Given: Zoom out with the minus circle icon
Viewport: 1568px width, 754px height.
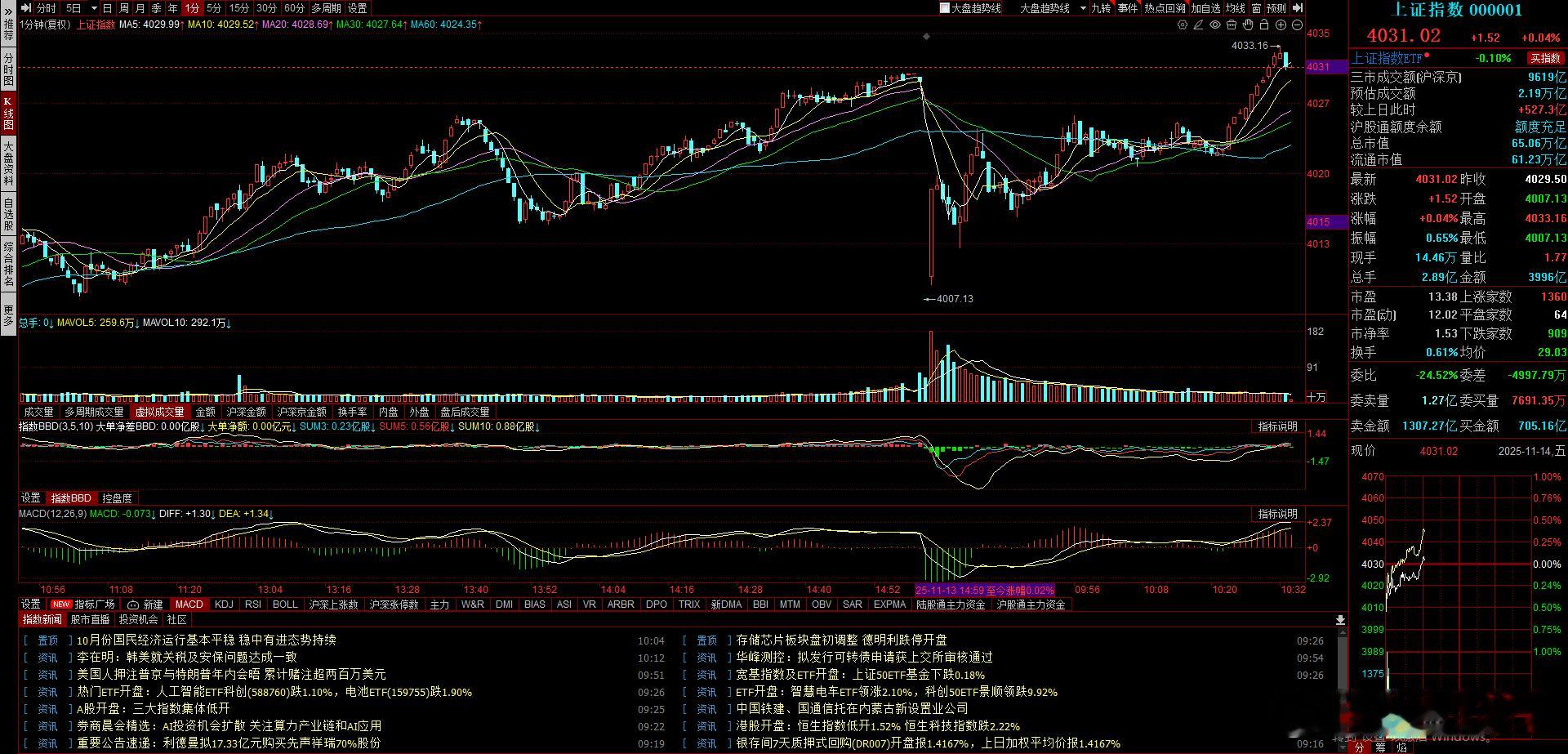Looking at the screenshot, I should click(x=1297, y=25).
